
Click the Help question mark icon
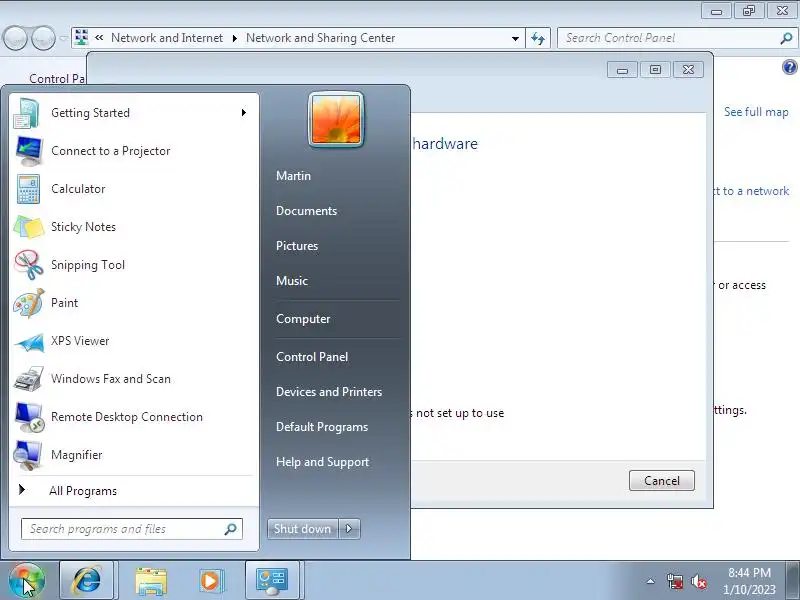pos(789,67)
